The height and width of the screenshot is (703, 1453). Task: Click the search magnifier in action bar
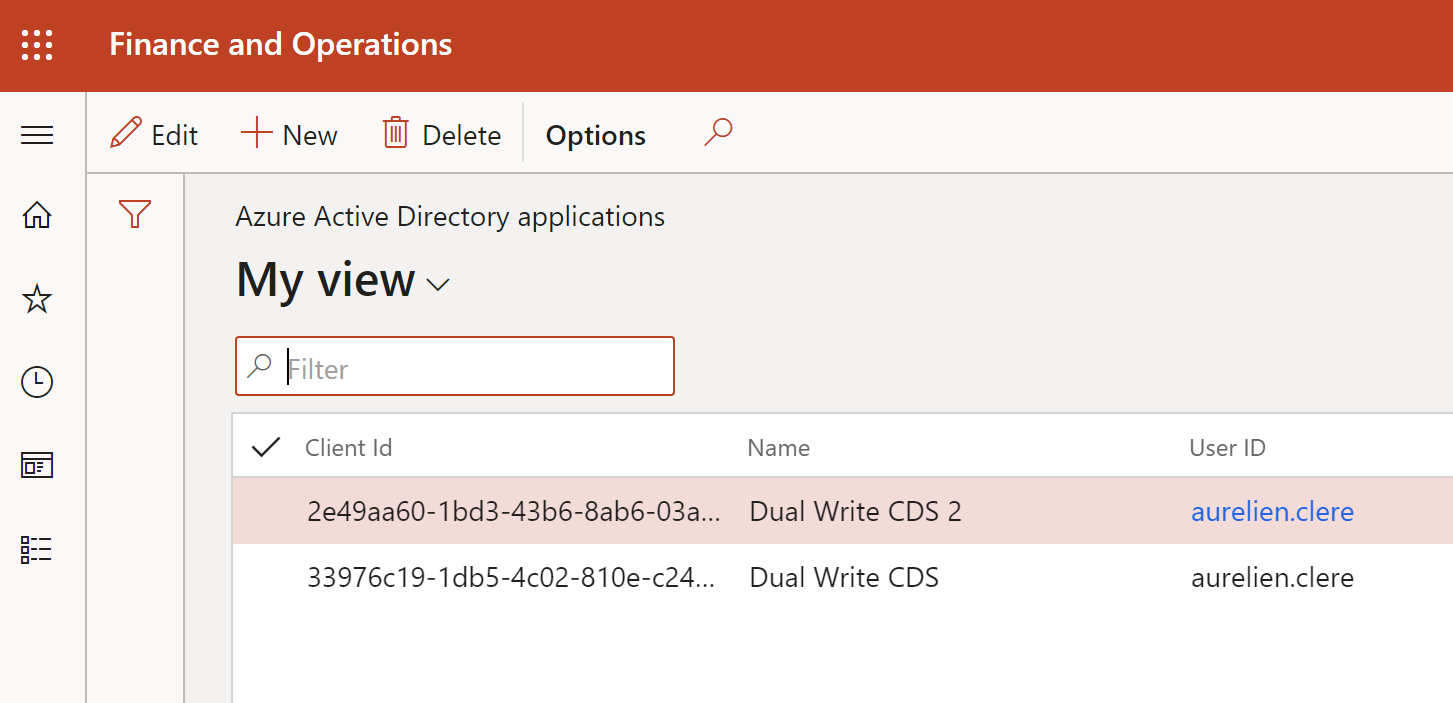(718, 133)
